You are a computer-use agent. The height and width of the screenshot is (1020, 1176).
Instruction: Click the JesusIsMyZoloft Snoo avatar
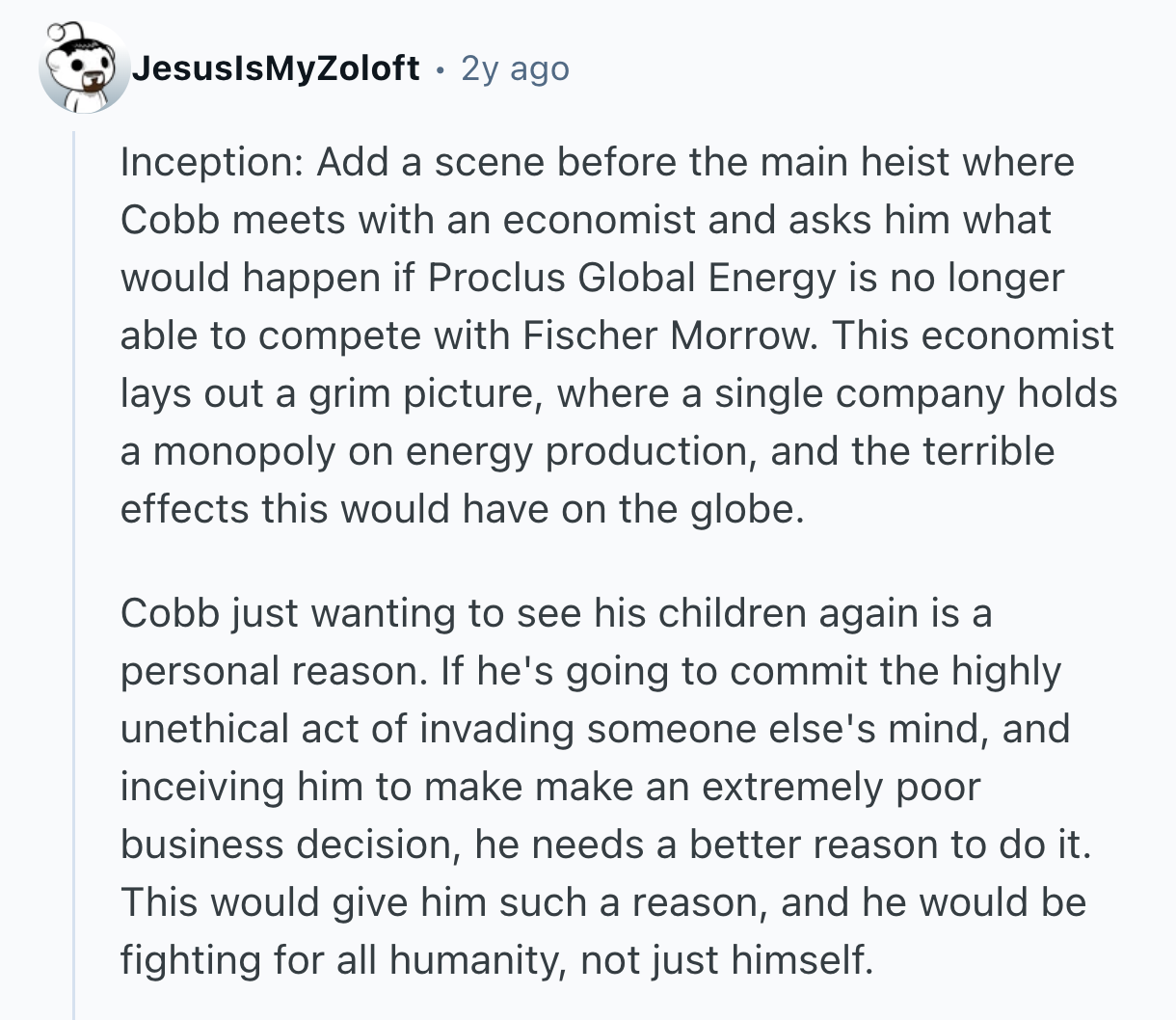[x=84, y=68]
